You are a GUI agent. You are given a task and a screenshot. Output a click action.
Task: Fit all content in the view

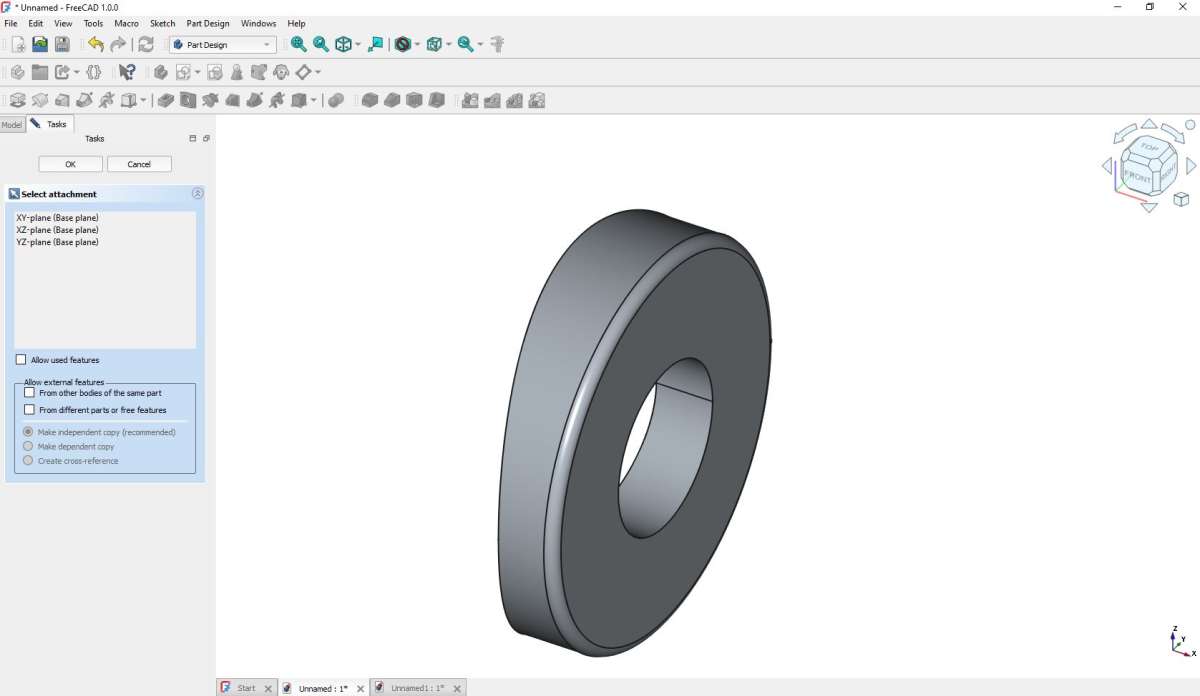pos(299,44)
